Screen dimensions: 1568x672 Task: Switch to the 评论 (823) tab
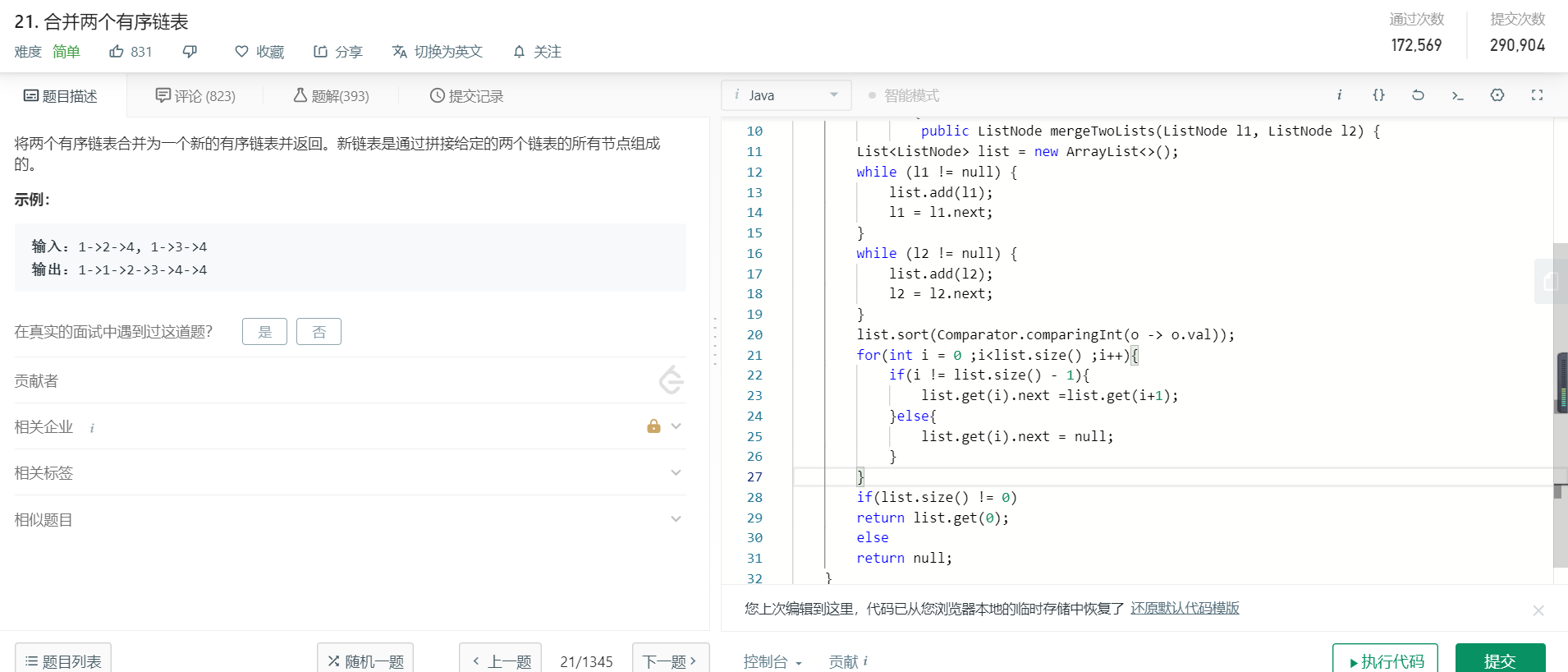195,96
